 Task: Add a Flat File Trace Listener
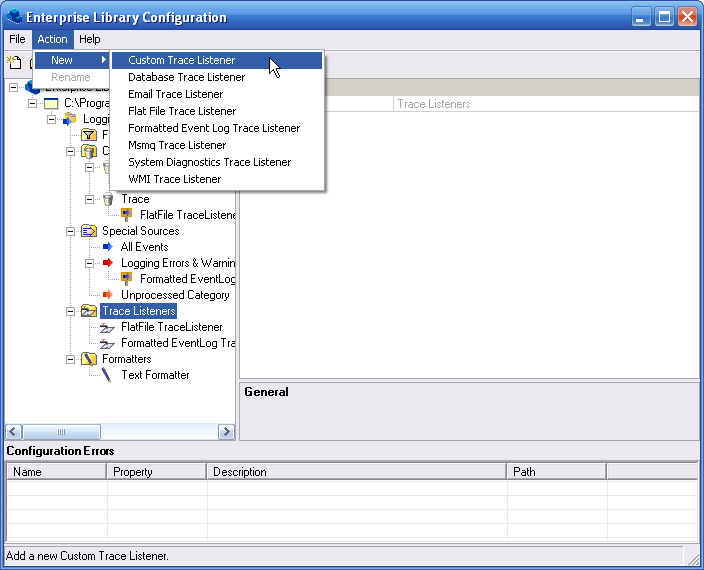(182, 111)
